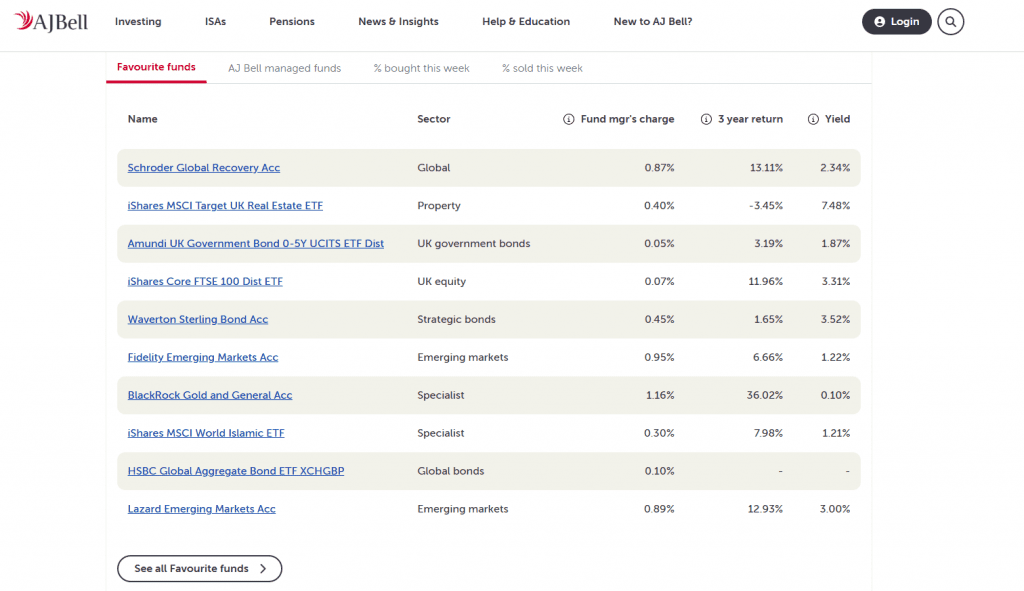
Task: View iShares Core FTSE 100 Dist ETF
Action: [205, 282]
